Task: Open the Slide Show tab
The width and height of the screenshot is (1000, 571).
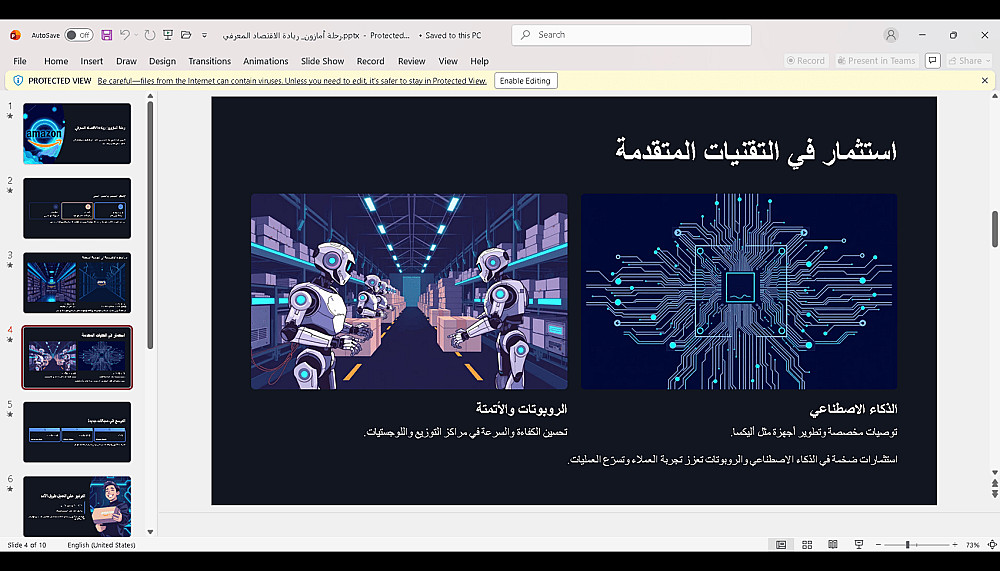Action: pyautogui.click(x=323, y=61)
